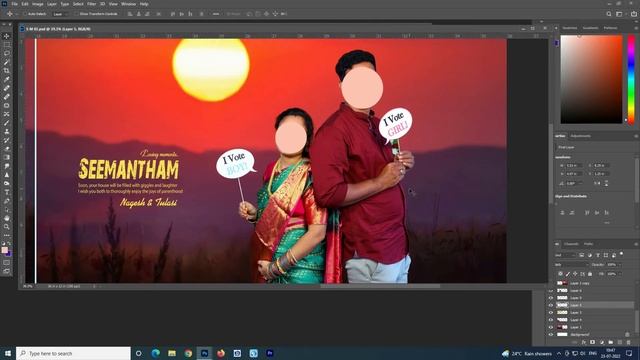Viewport: 640px width, 360px height.
Task: Select the Move tool
Action: [x=7, y=36]
